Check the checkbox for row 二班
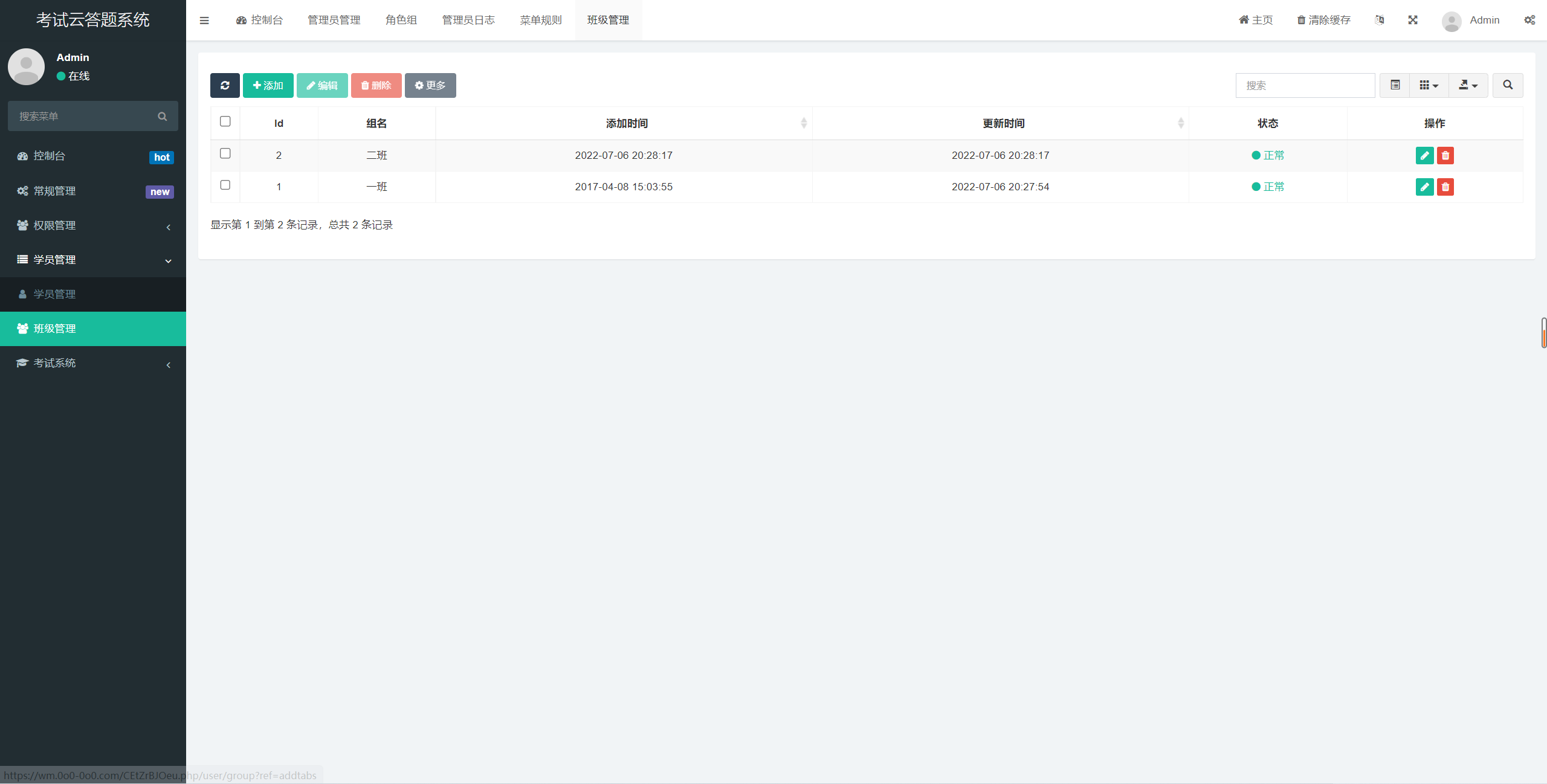 click(225, 153)
